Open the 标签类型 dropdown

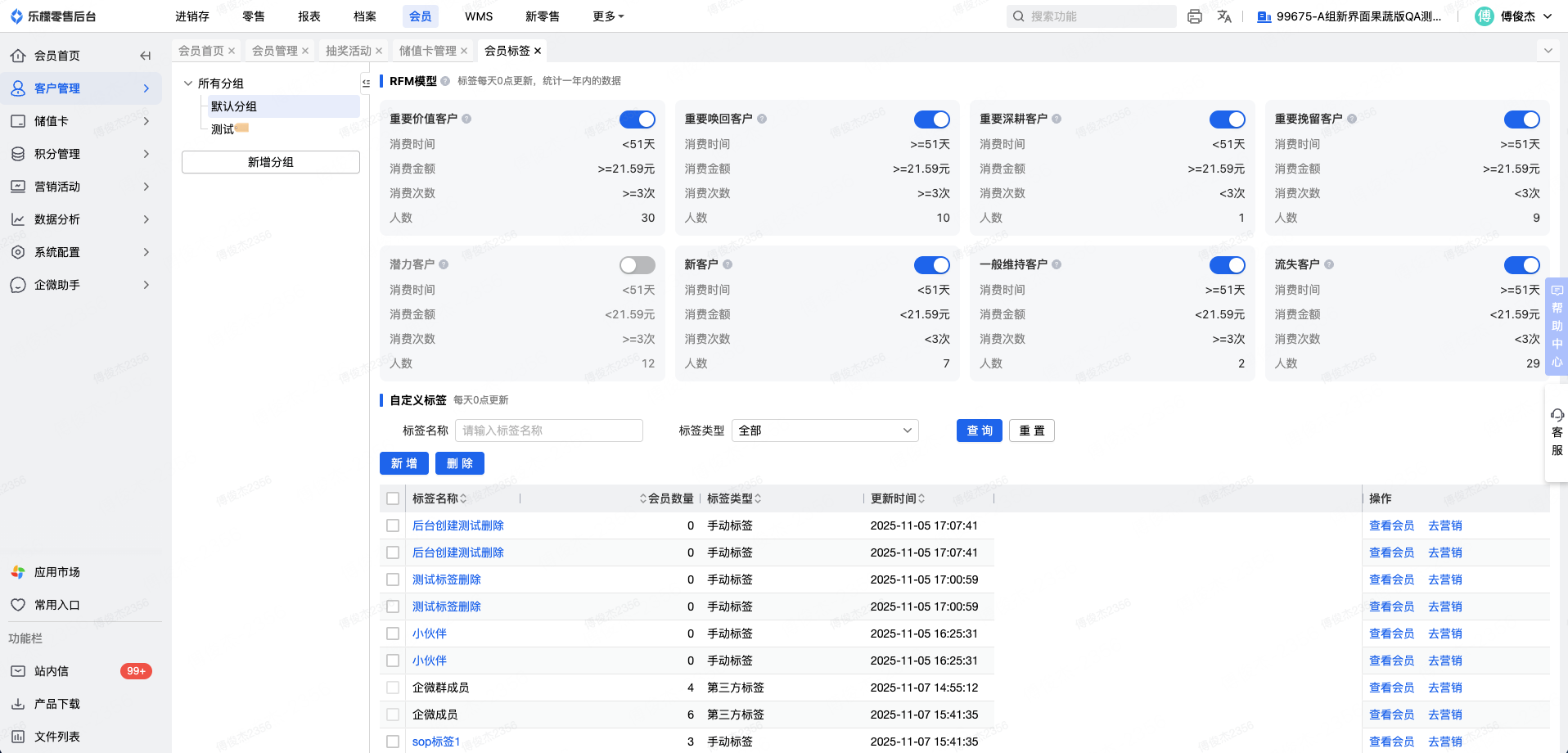click(x=825, y=431)
